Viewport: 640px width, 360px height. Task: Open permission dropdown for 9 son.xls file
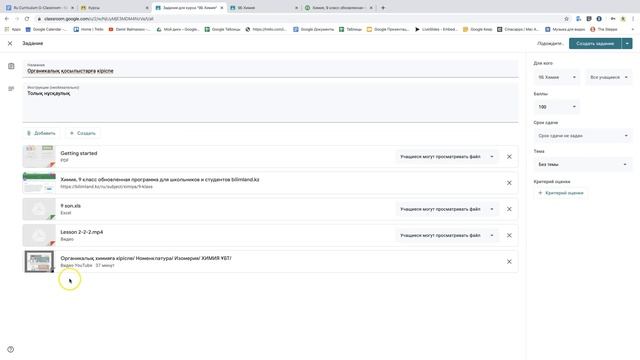point(447,209)
